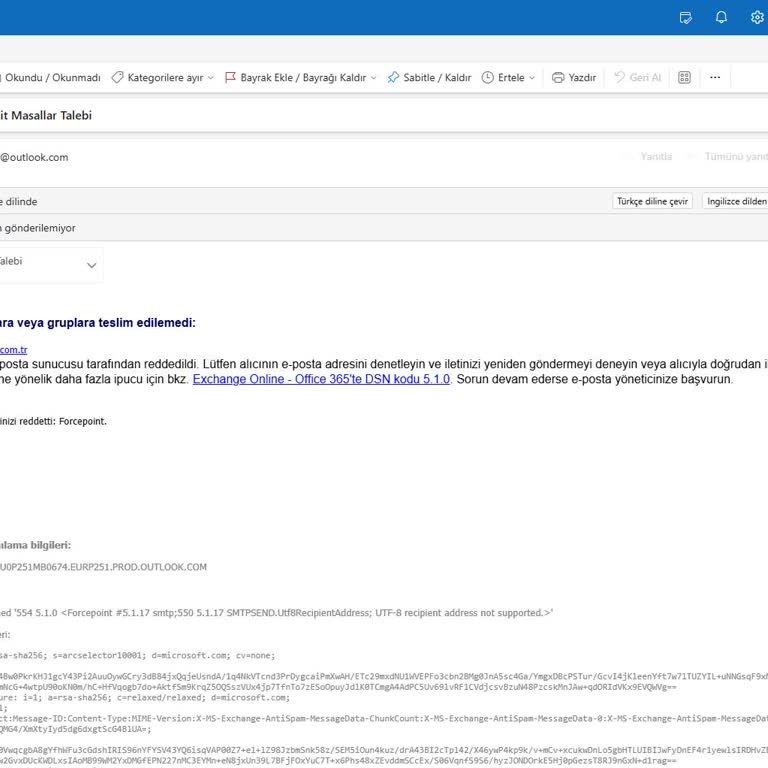
Task: Click Türkçe diline çevir button
Action: point(652,201)
